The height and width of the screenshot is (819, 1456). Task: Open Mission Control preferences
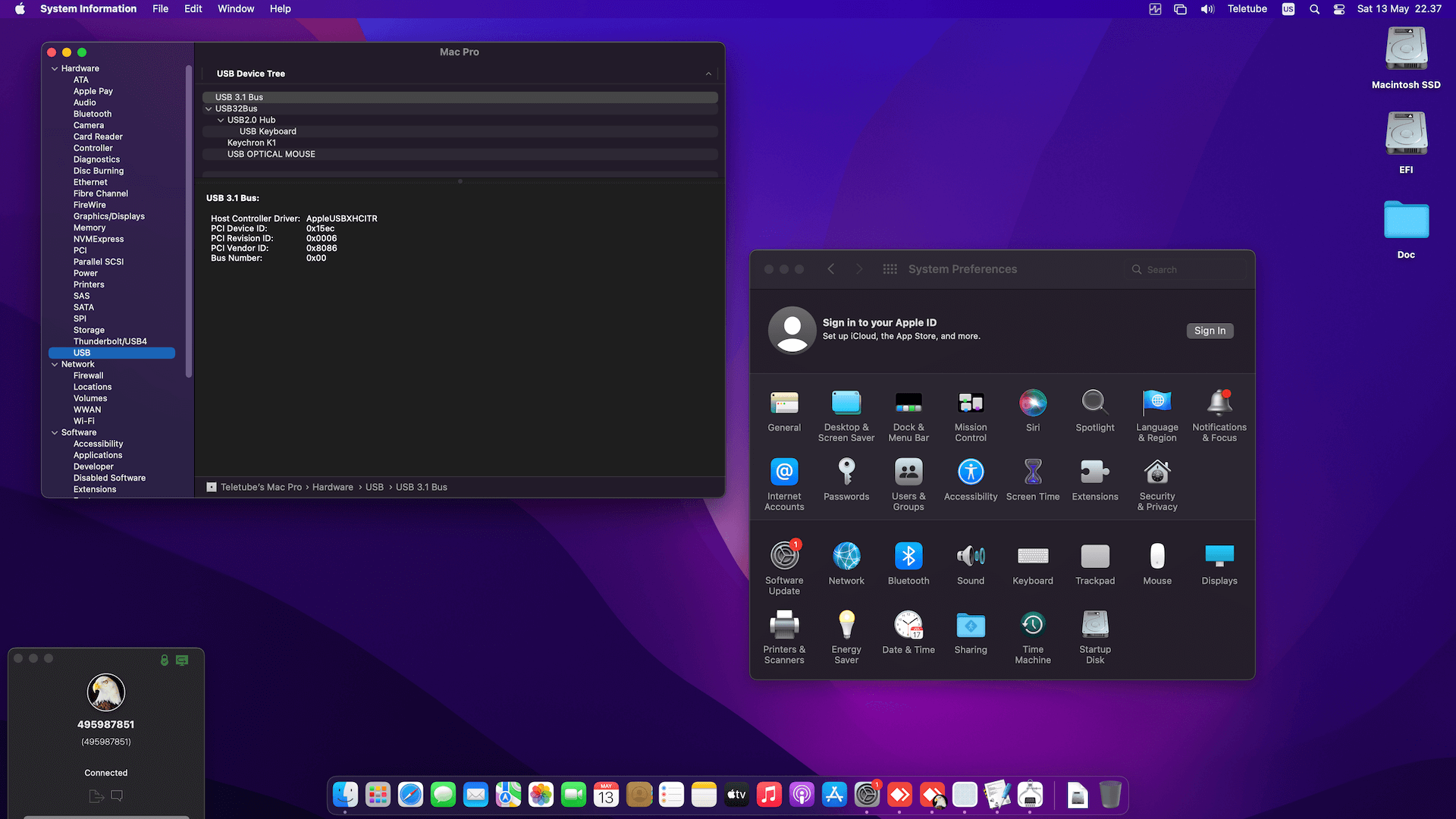point(971,416)
